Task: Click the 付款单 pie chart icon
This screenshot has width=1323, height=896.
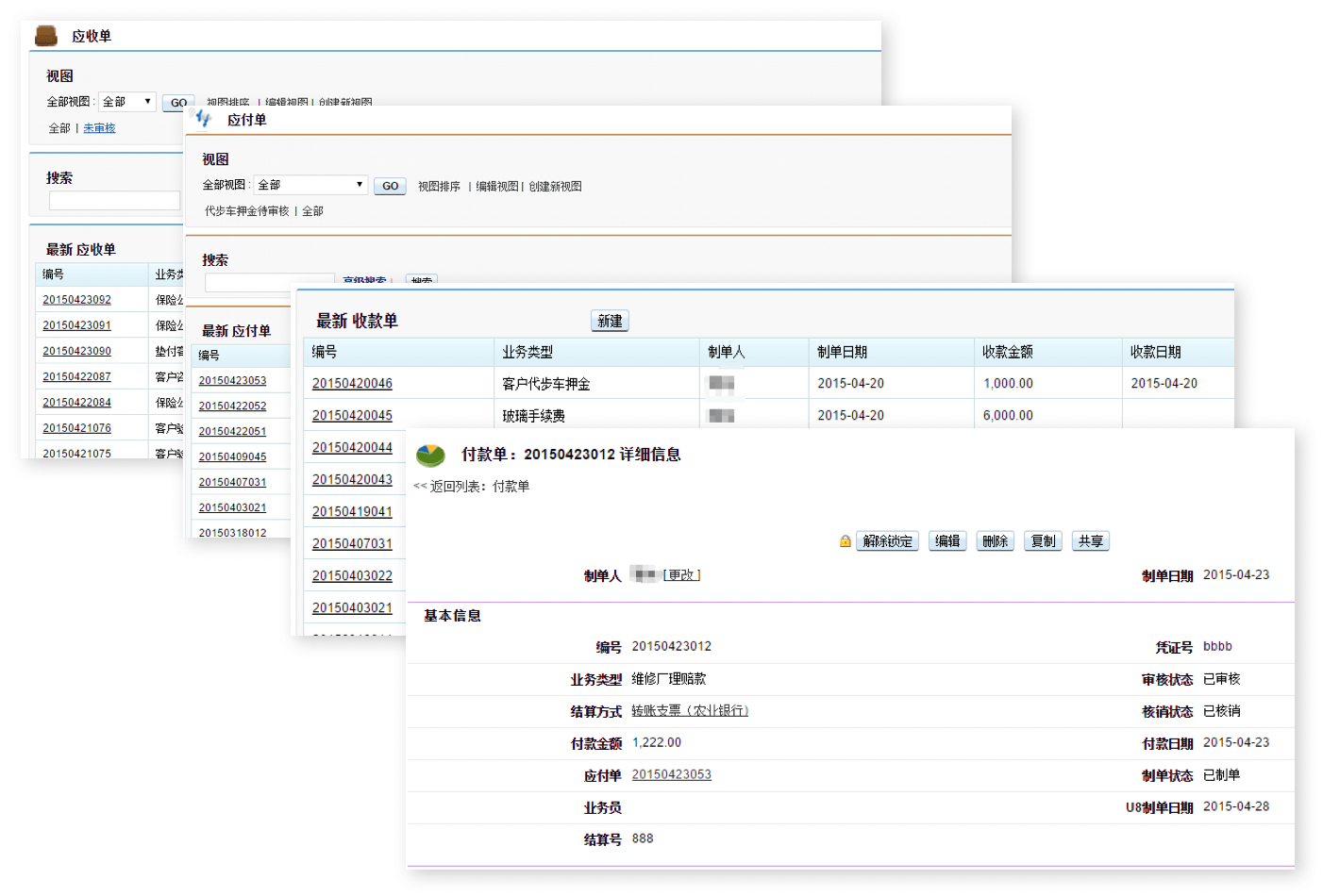Action: pos(430,456)
